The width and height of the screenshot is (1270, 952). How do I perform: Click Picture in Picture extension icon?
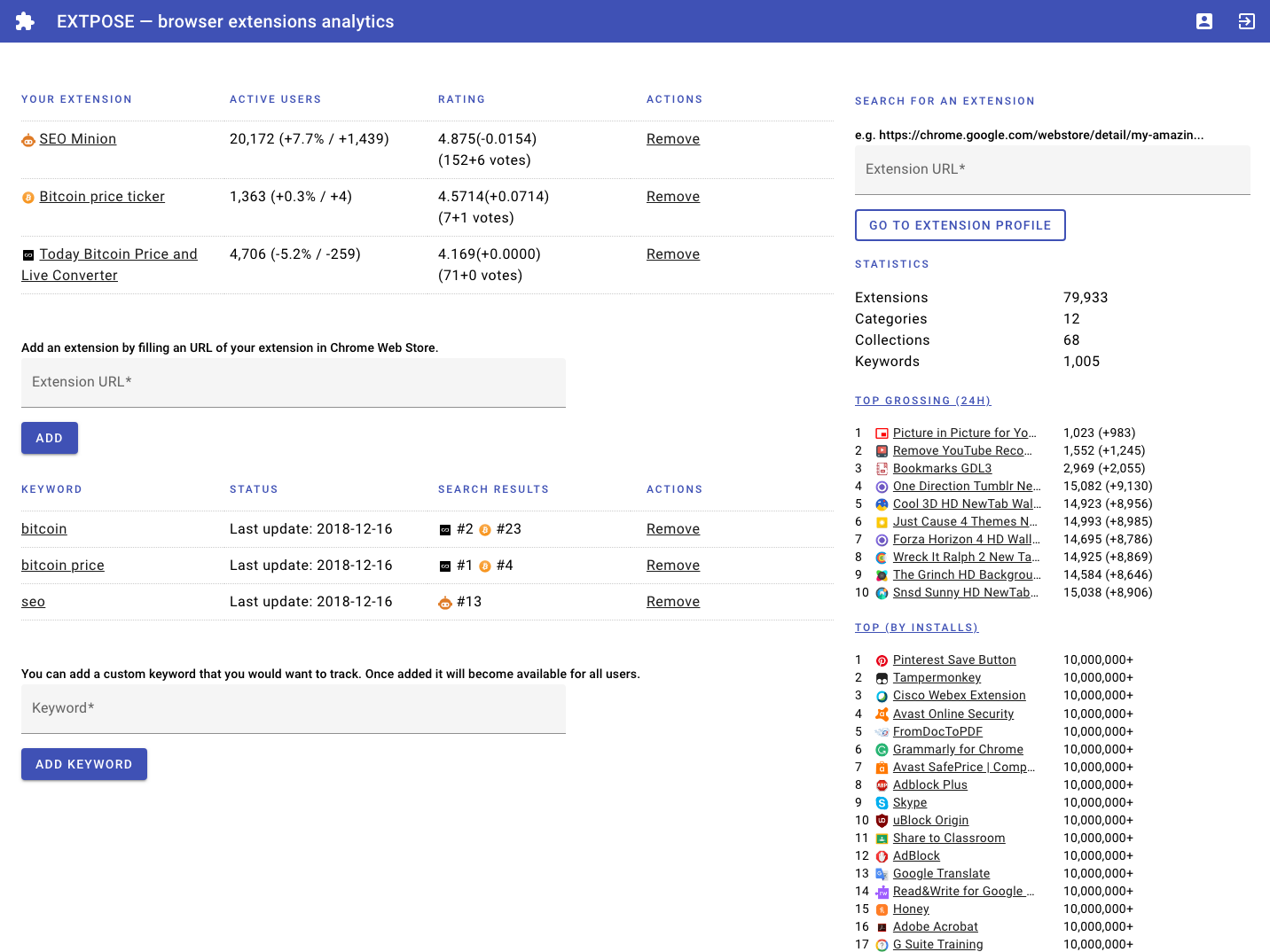[x=882, y=433]
